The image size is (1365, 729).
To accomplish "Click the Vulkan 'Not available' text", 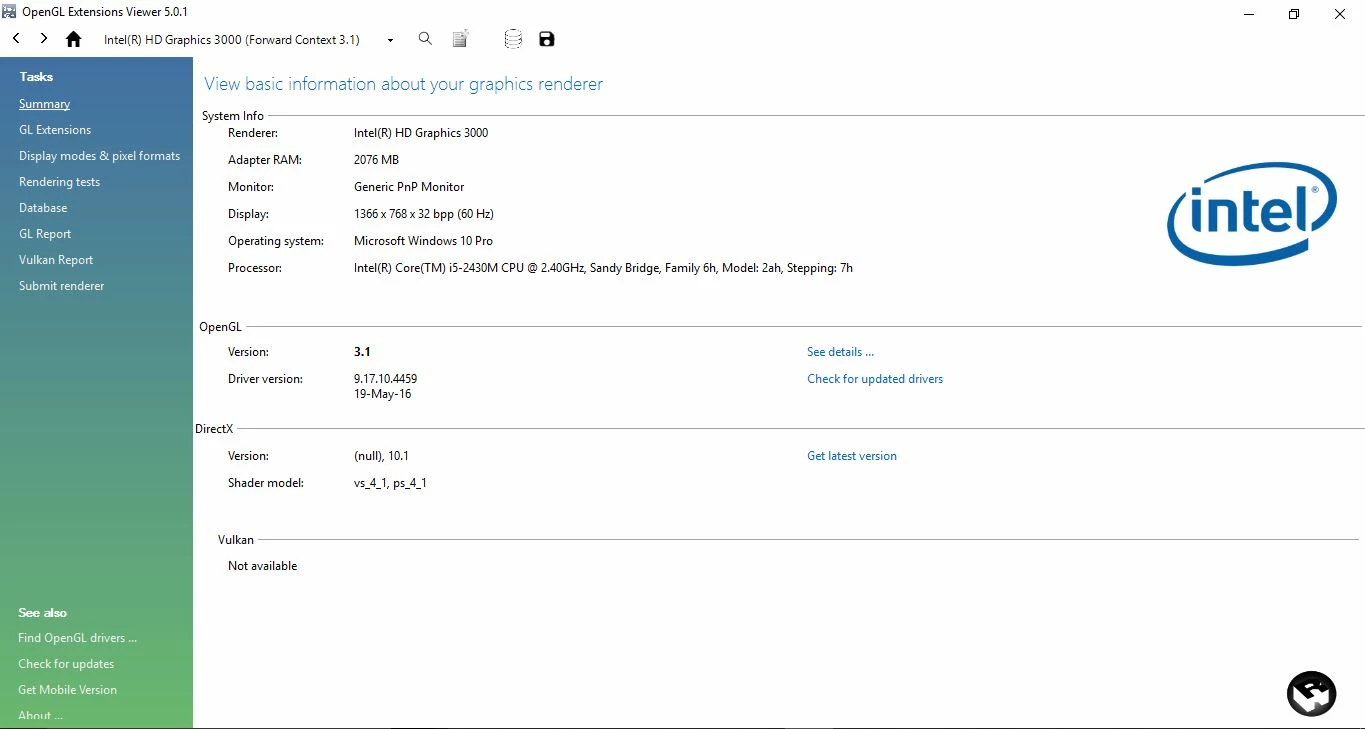I will [x=262, y=566].
